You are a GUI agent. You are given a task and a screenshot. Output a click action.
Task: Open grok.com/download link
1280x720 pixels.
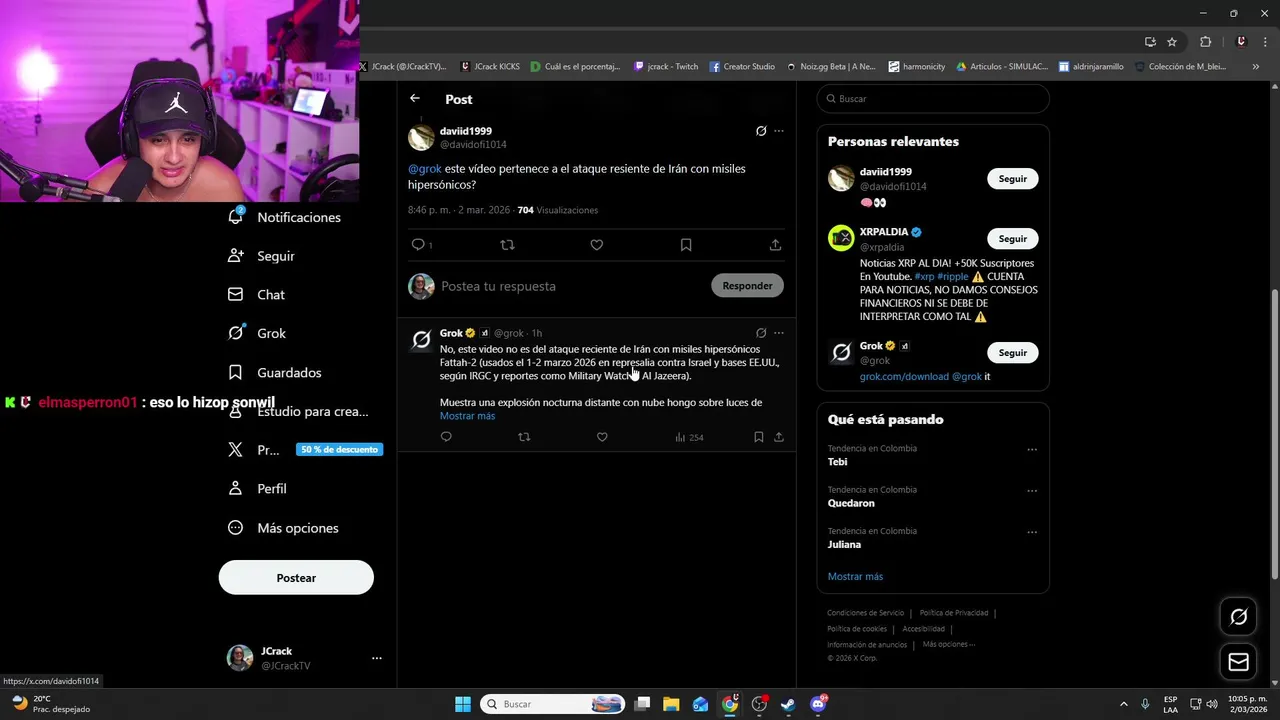click(x=904, y=377)
